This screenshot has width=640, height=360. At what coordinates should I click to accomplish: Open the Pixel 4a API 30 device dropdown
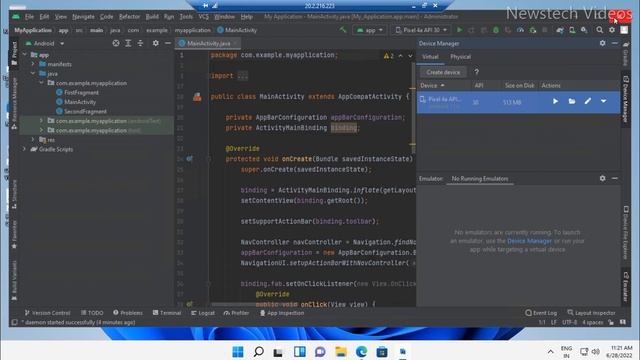(x=421, y=30)
